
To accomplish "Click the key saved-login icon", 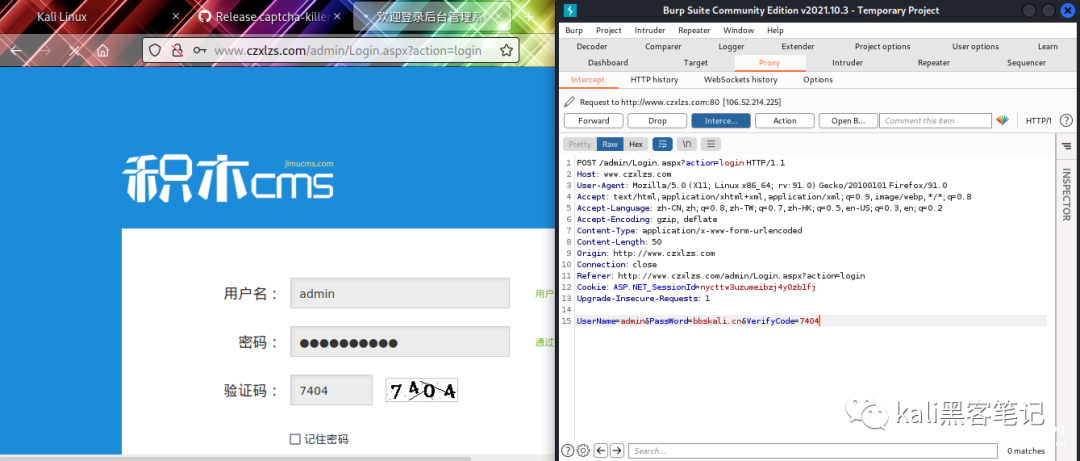I will coord(199,50).
